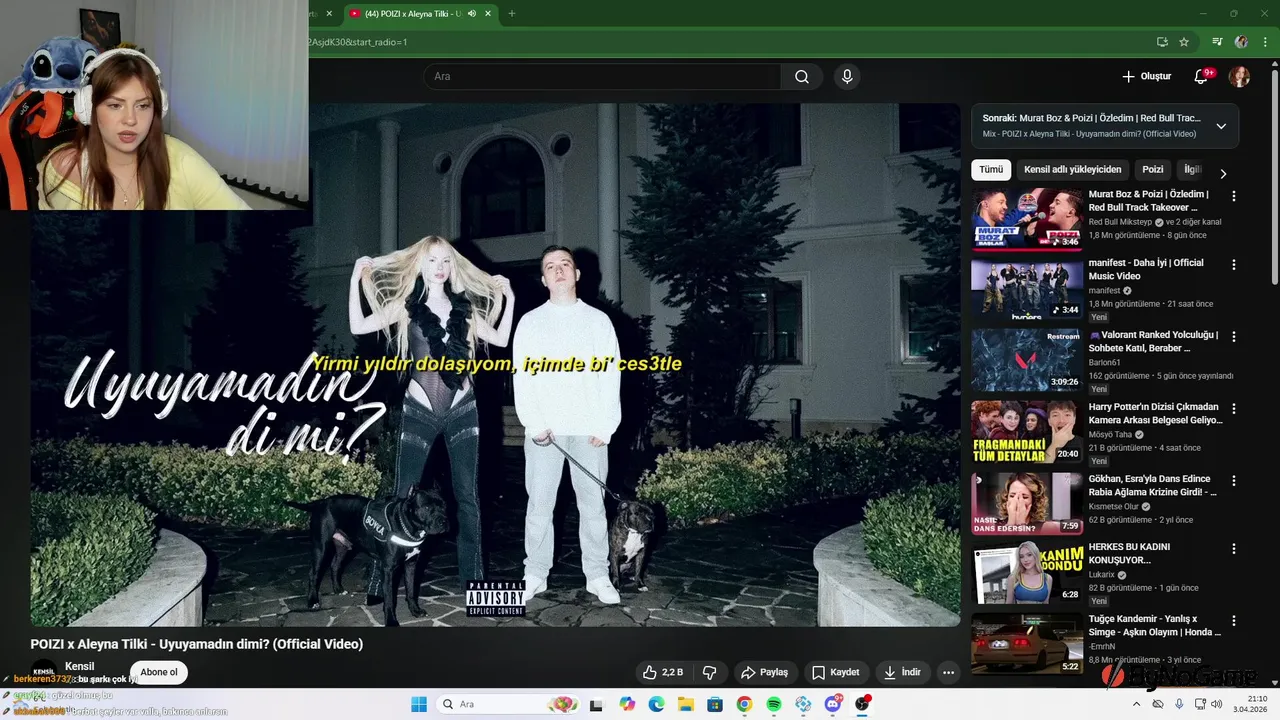The height and width of the screenshot is (720, 1280).
Task: Show more filter chips with right arrow
Action: pos(1222,172)
